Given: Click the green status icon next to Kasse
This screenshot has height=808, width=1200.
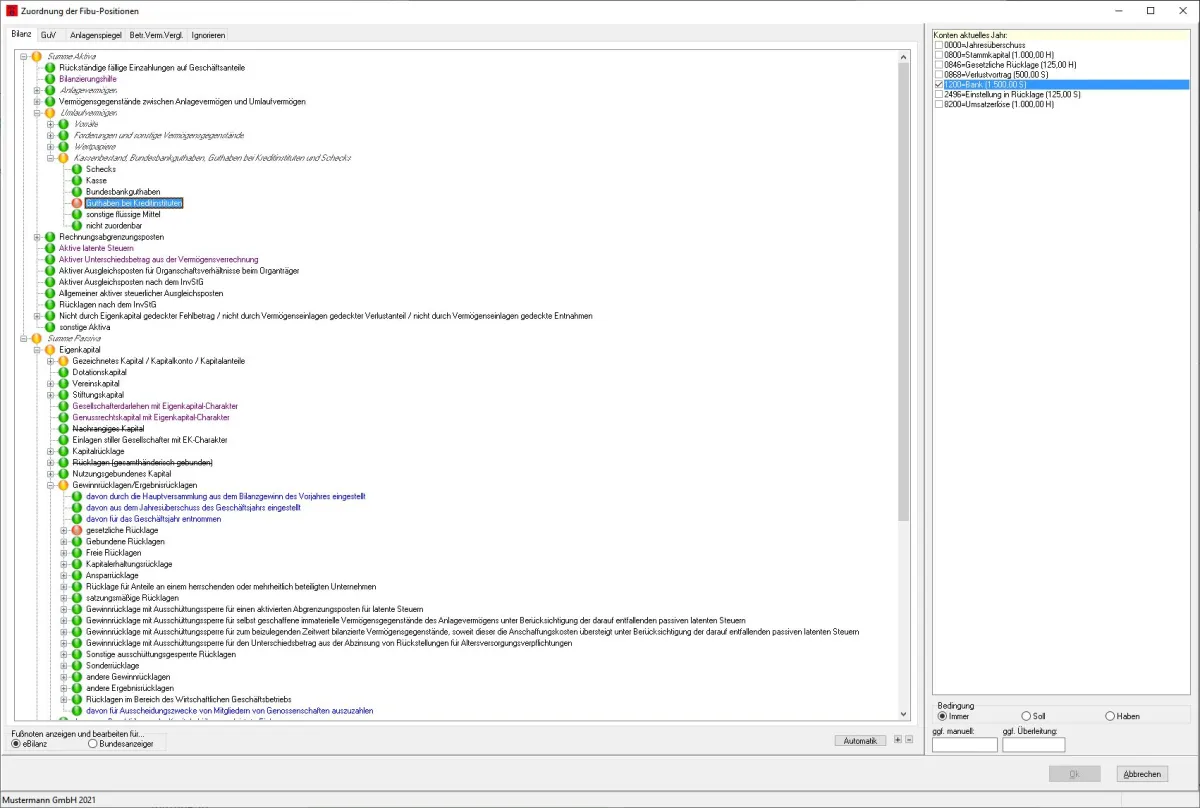Looking at the screenshot, I should point(78,180).
